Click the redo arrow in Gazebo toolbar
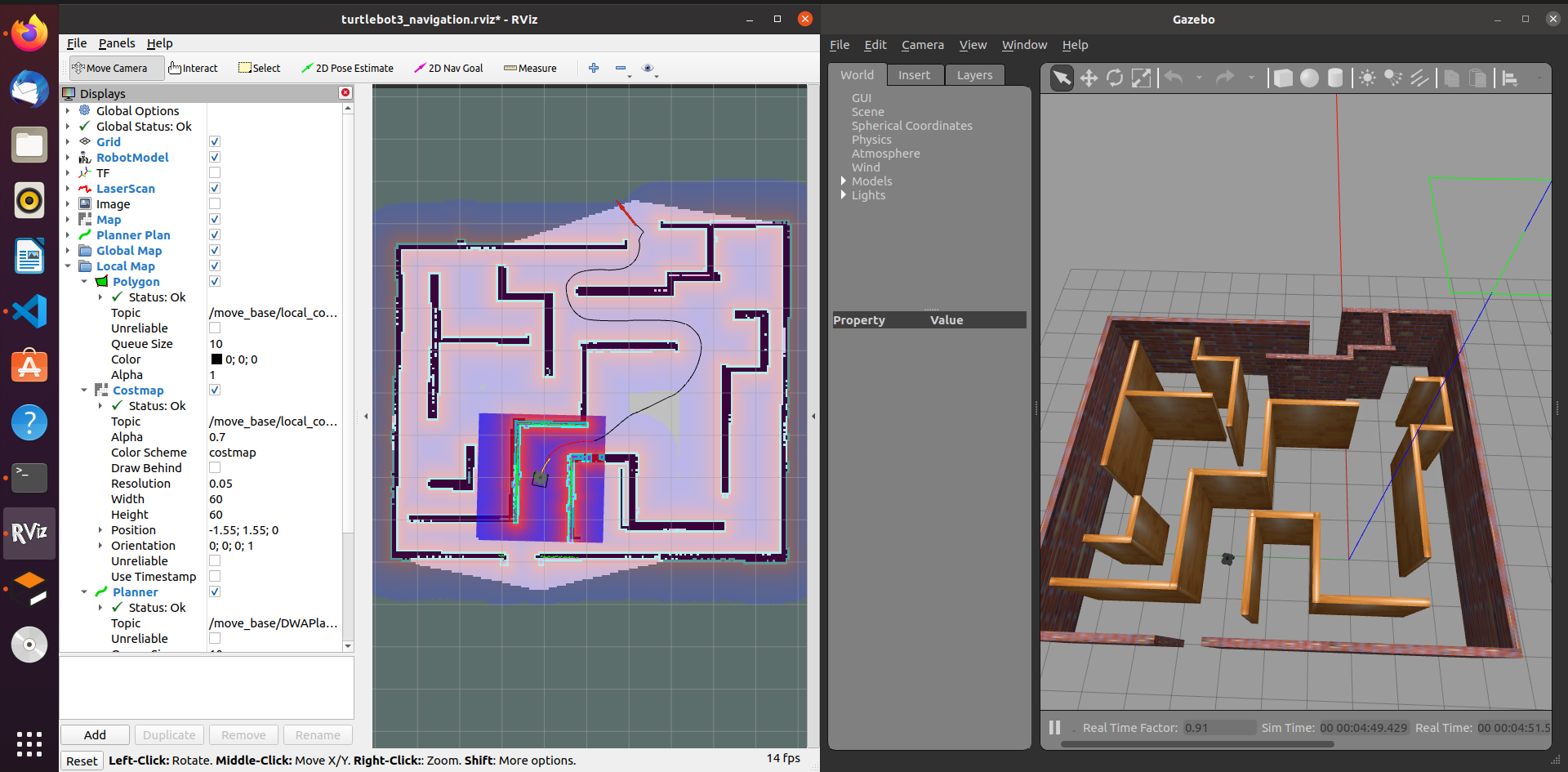1568x772 pixels. [1225, 78]
